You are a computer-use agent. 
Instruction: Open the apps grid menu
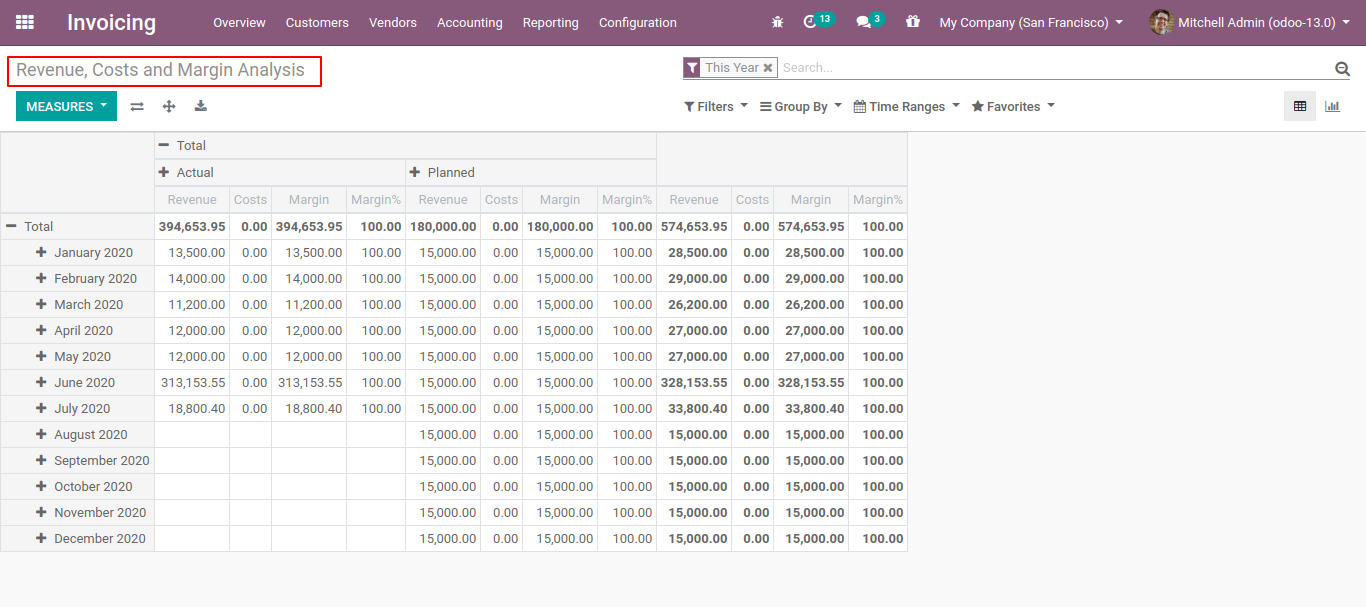click(x=24, y=22)
